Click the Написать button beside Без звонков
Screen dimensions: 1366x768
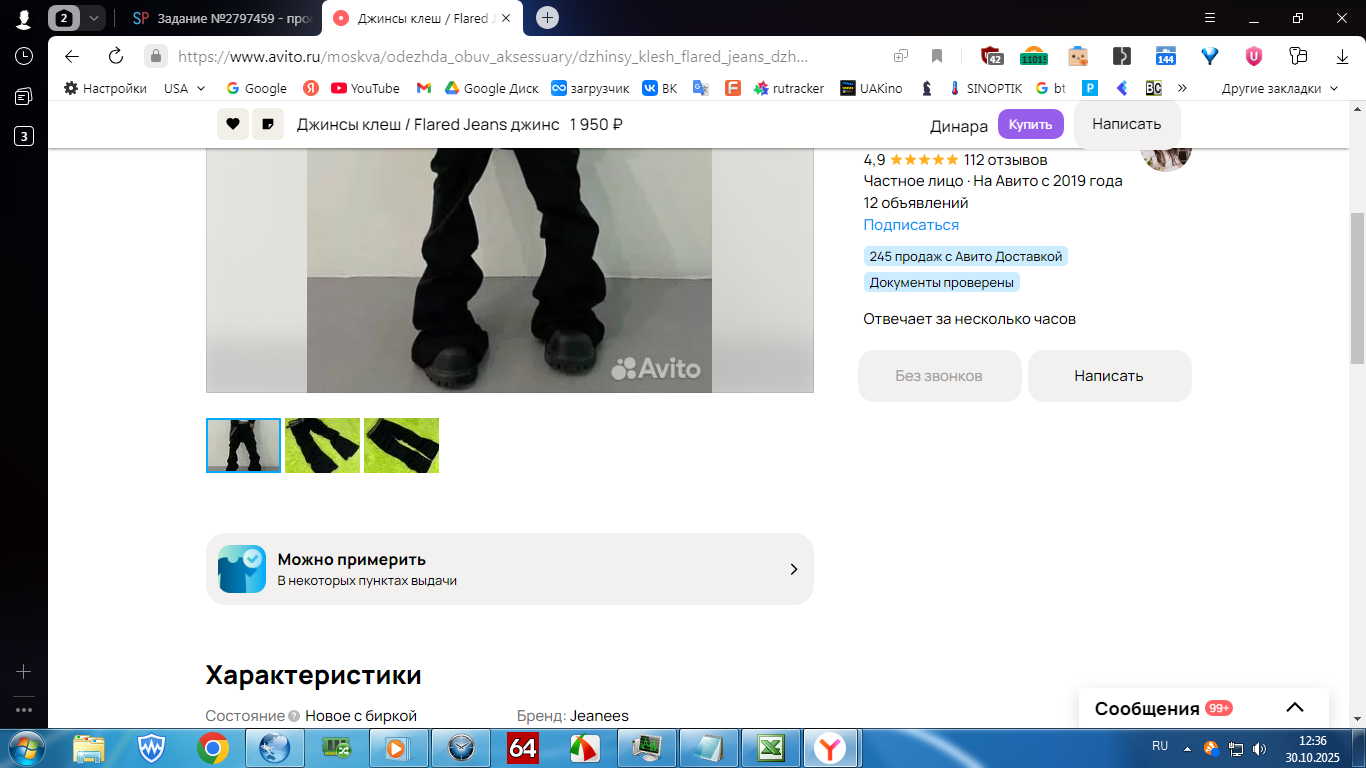(1109, 376)
